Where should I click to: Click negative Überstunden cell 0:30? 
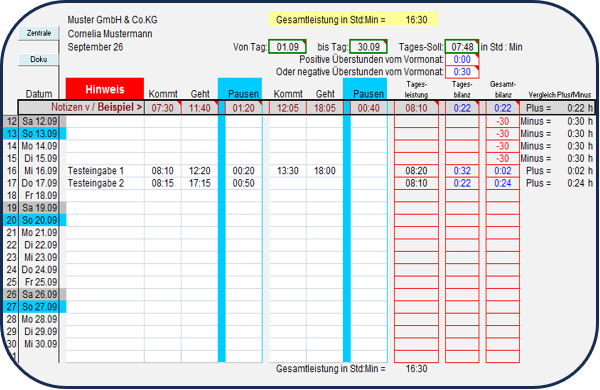point(462,72)
